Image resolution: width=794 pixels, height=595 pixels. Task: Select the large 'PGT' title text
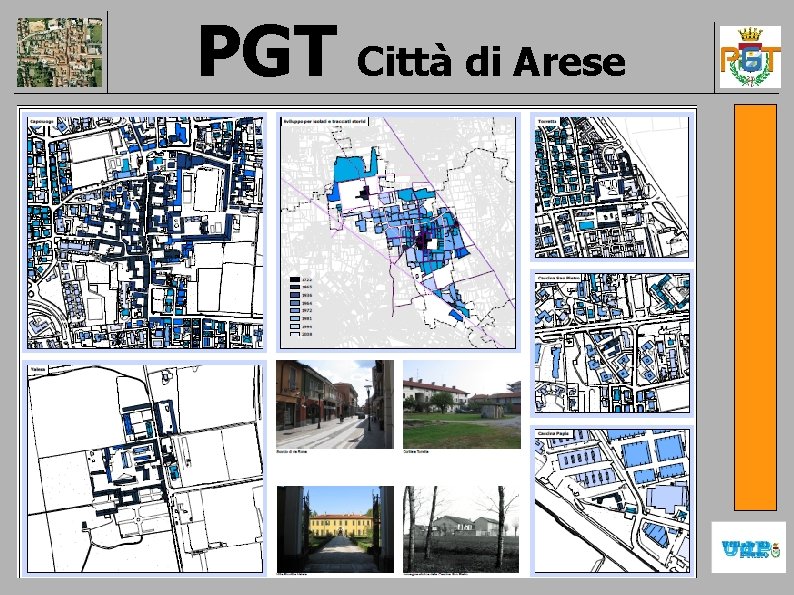pos(268,51)
